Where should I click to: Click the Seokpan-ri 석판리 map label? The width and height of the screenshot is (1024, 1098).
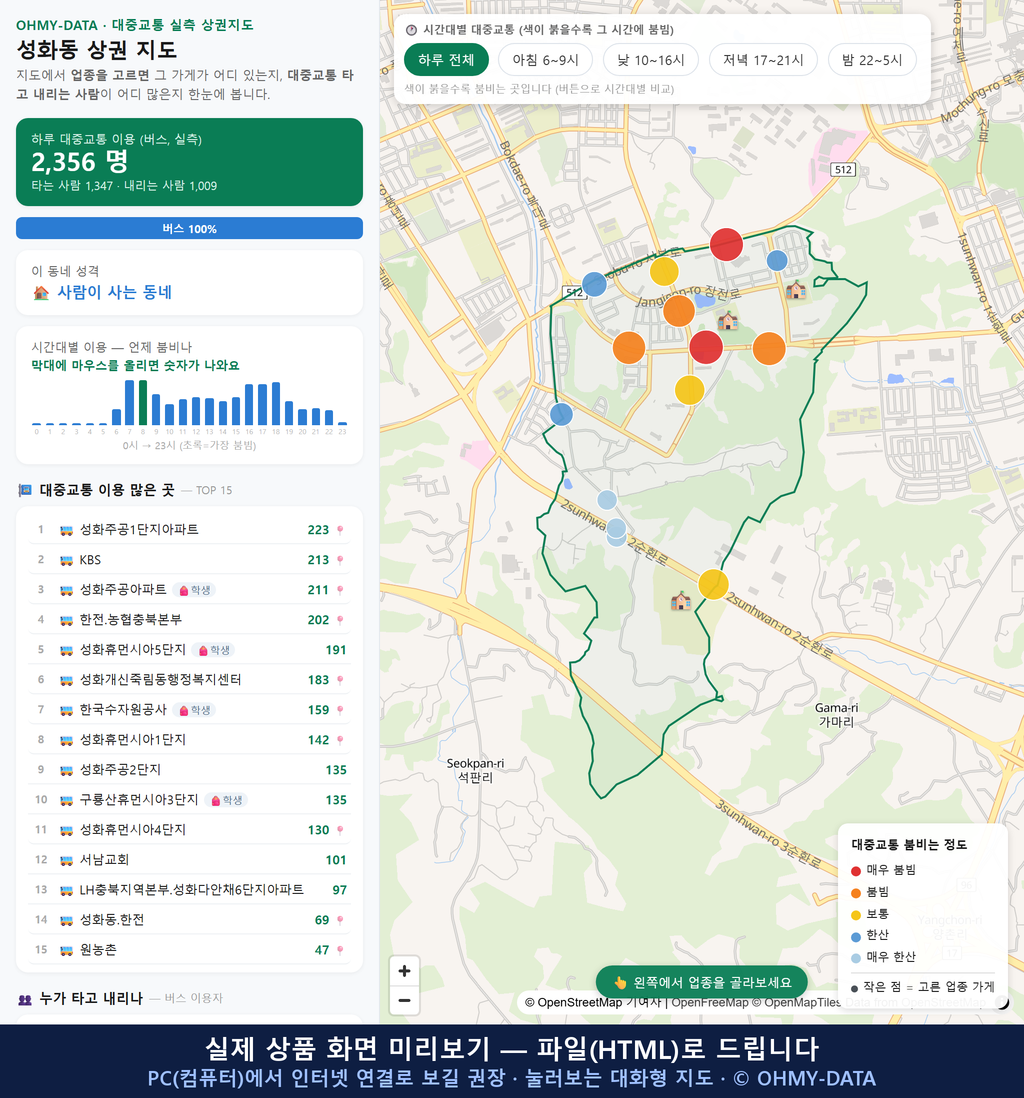pos(475,770)
